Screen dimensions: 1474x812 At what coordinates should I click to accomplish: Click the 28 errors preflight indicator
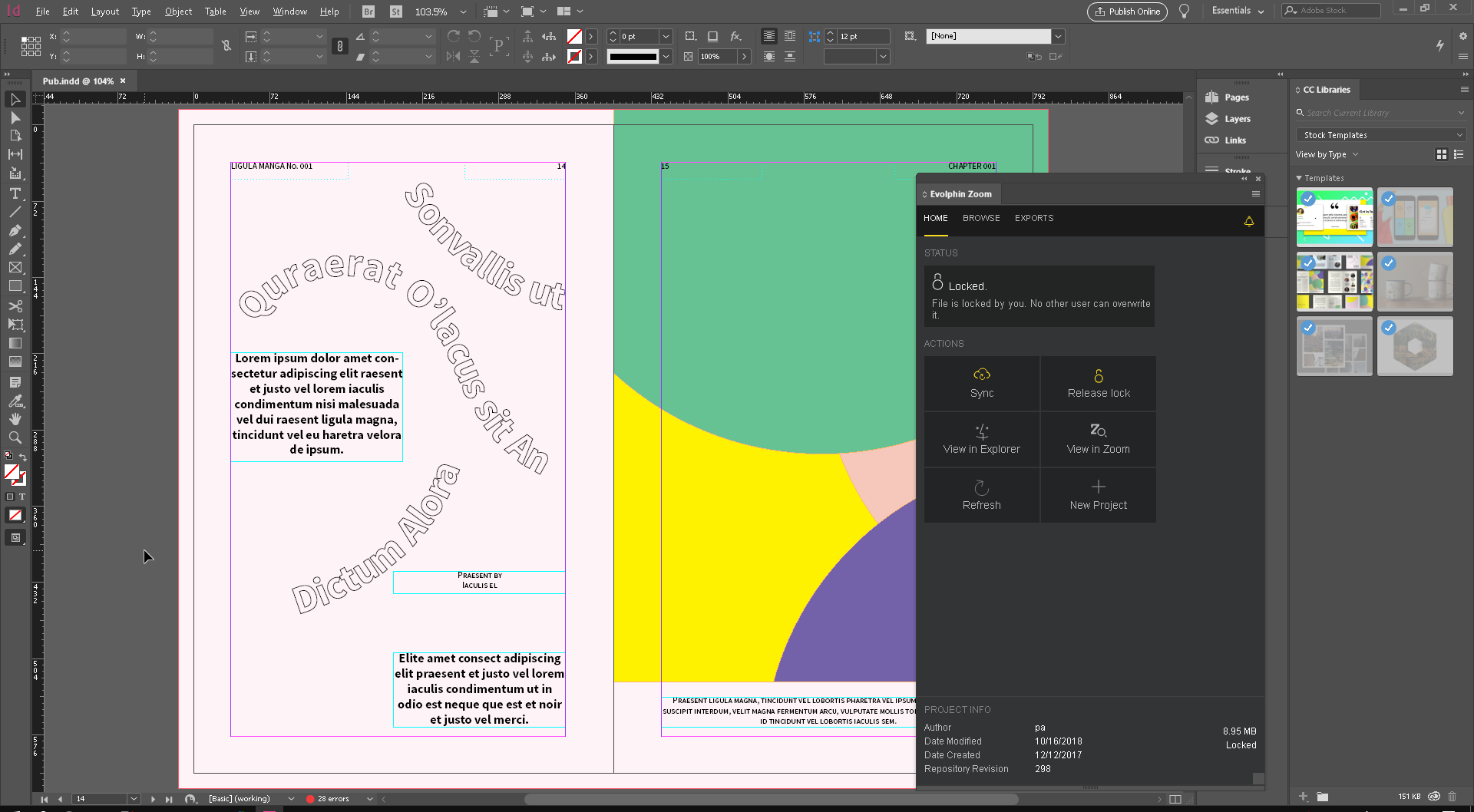pos(328,799)
